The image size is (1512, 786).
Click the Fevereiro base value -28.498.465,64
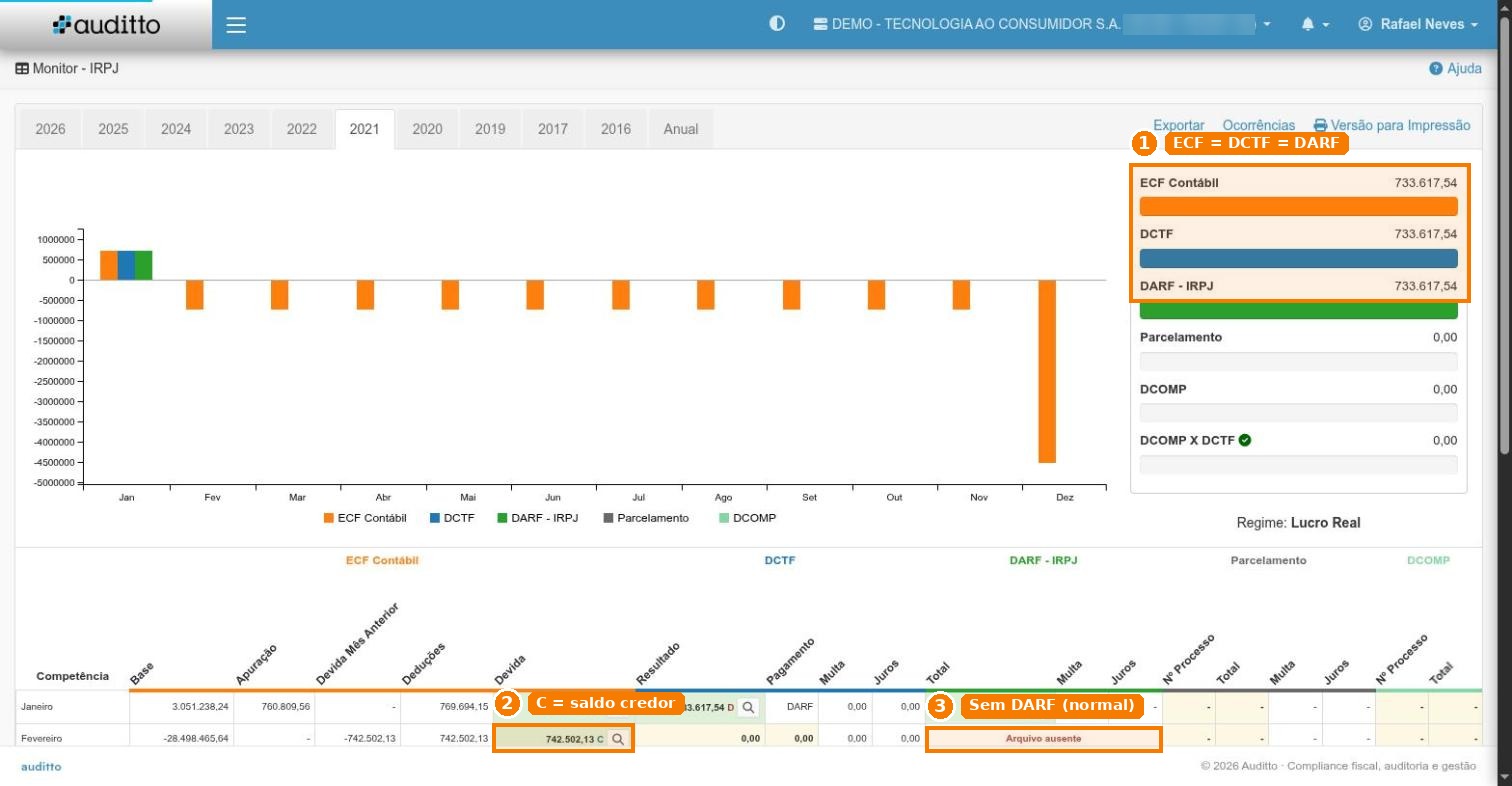pos(196,739)
